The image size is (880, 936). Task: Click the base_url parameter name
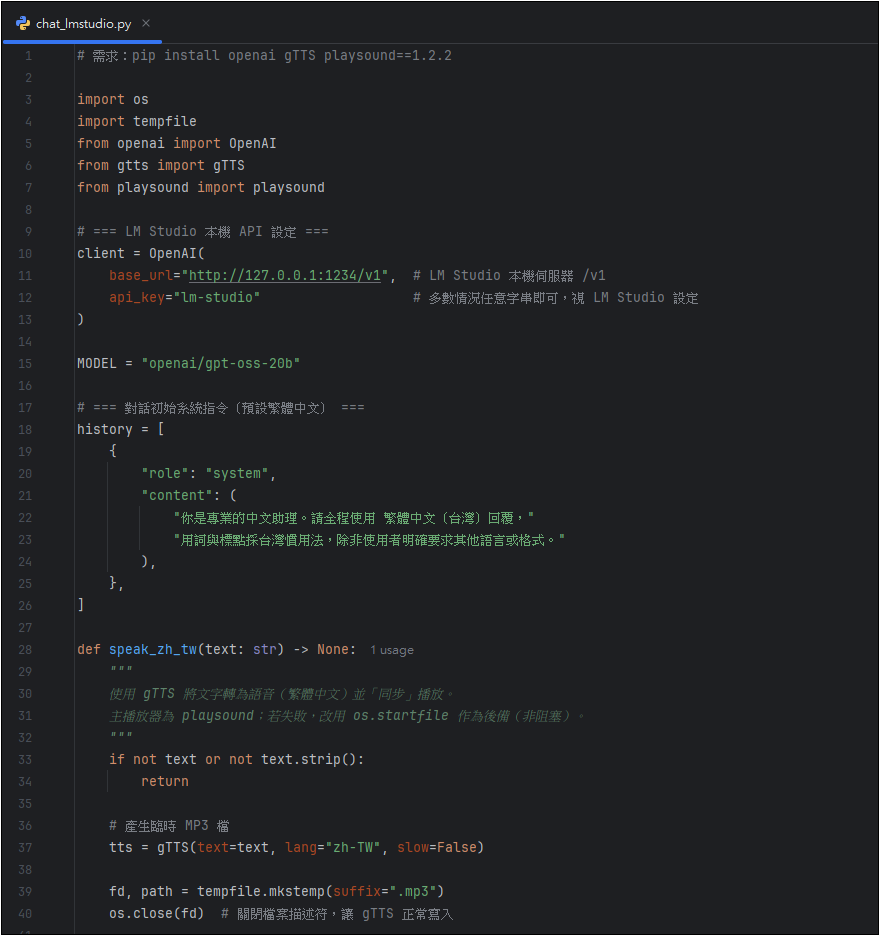pos(140,275)
